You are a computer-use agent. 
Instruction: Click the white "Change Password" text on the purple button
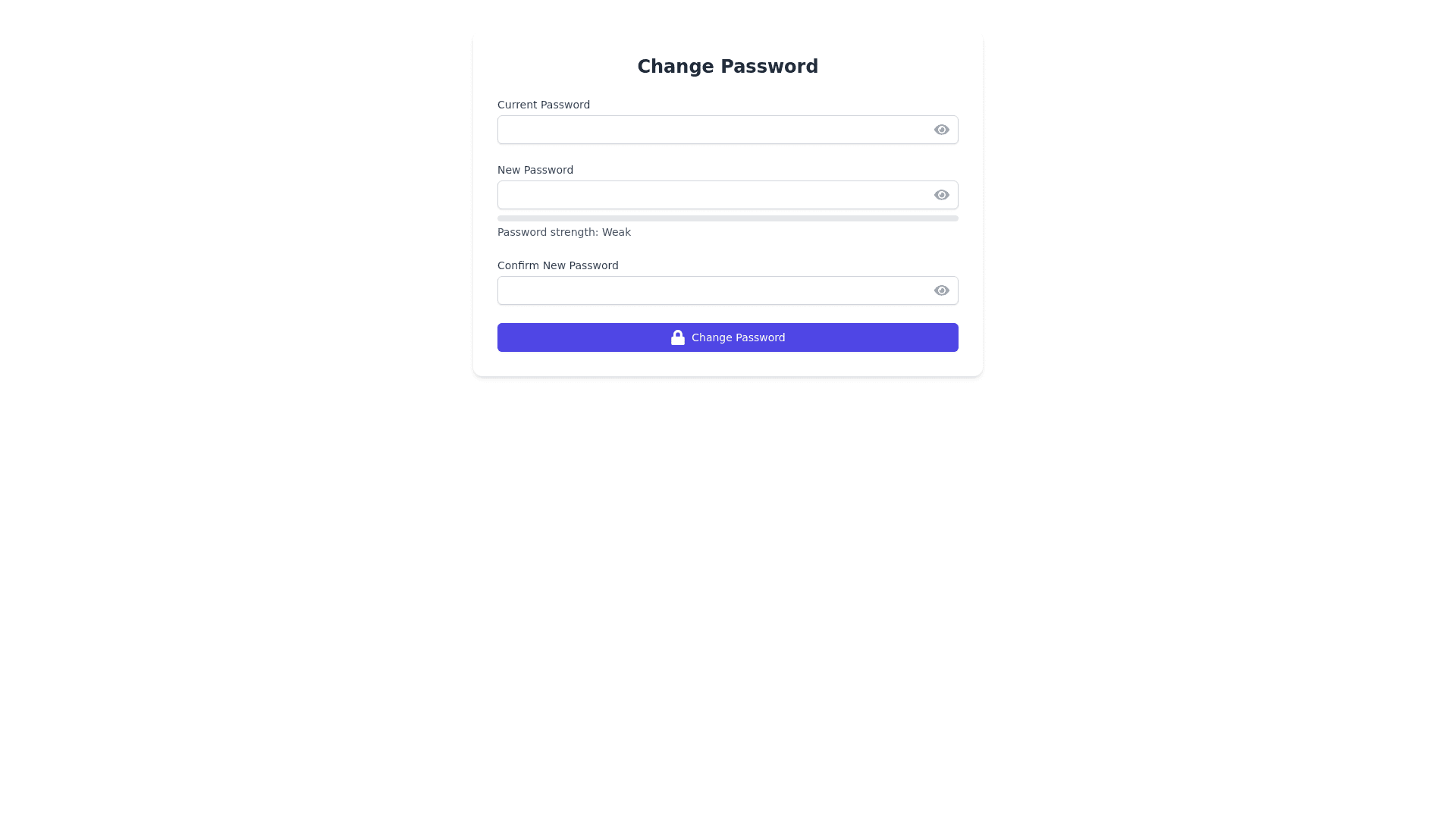coord(738,337)
